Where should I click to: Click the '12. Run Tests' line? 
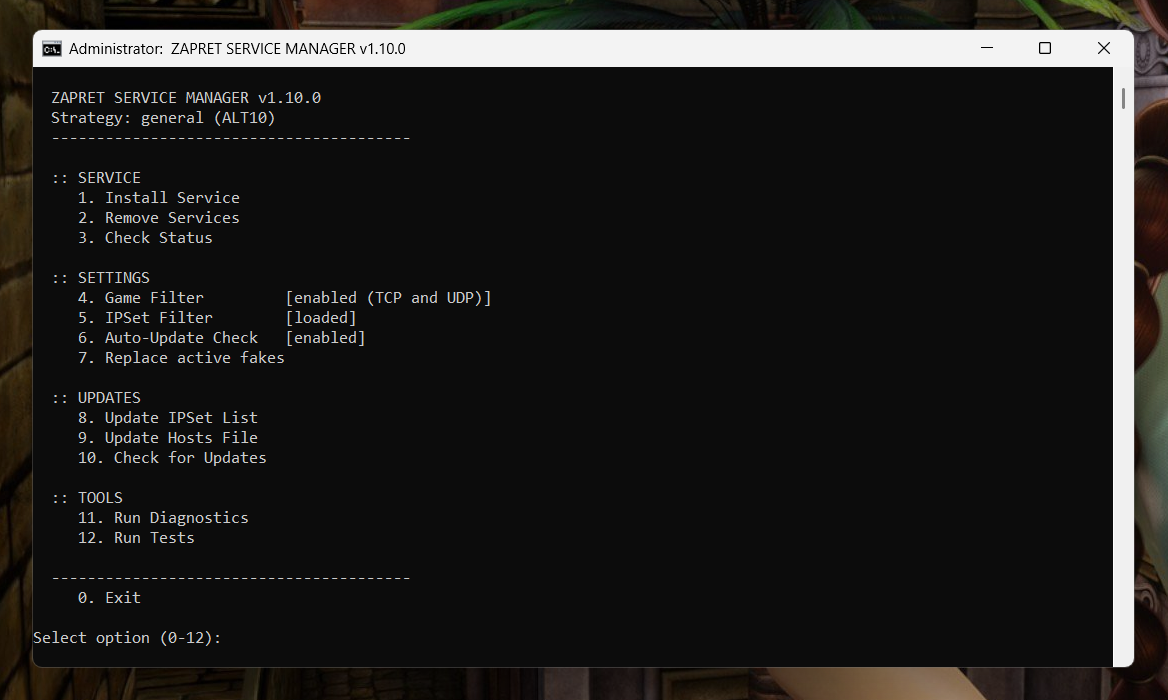(136, 538)
